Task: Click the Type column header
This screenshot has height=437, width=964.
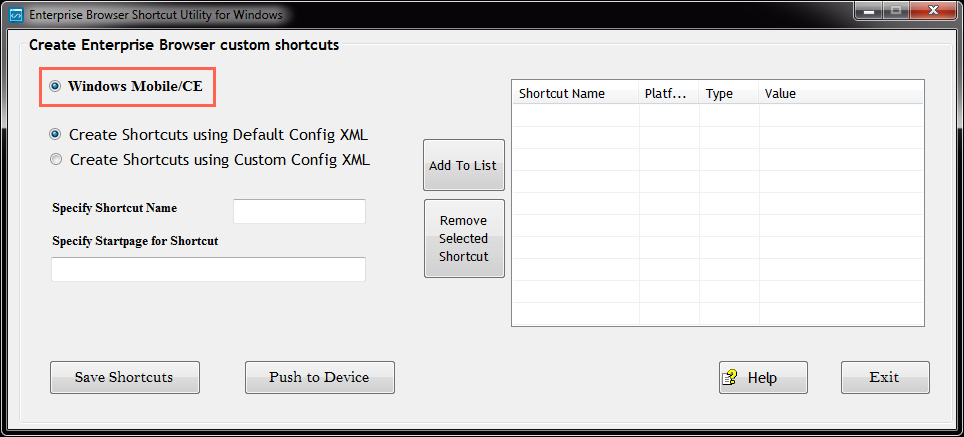Action: point(728,93)
